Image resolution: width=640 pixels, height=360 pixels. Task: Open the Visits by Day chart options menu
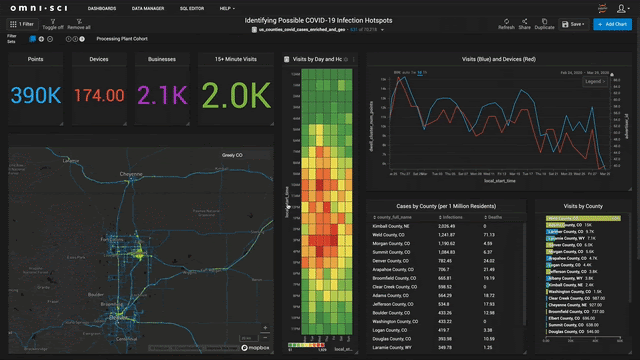click(x=353, y=59)
